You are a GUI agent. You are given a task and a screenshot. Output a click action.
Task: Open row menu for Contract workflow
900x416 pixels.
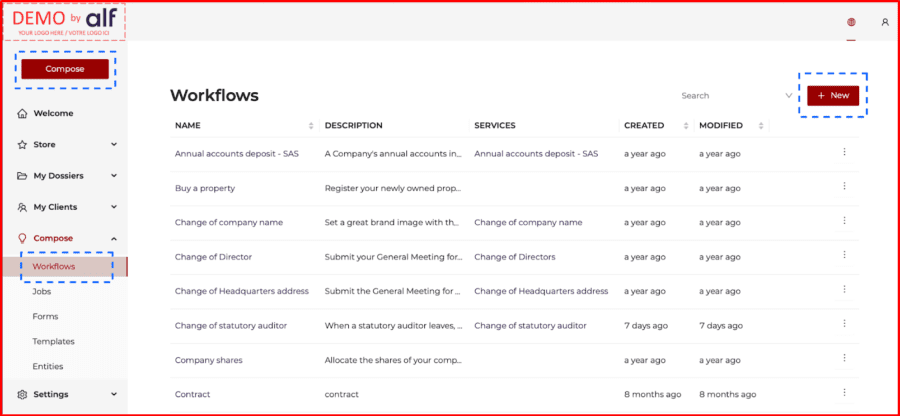[x=844, y=392]
